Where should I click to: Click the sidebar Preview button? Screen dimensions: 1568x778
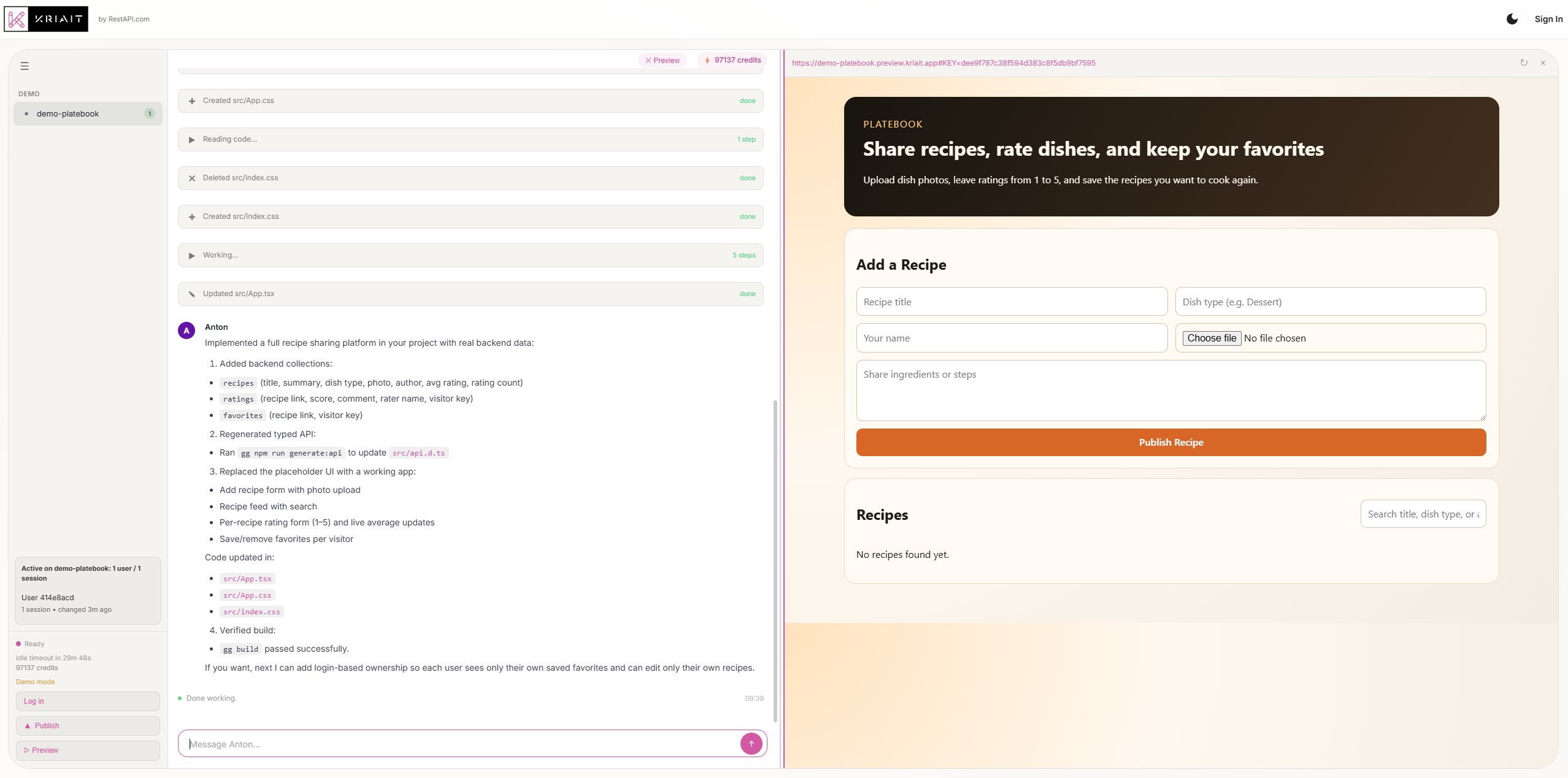point(88,750)
